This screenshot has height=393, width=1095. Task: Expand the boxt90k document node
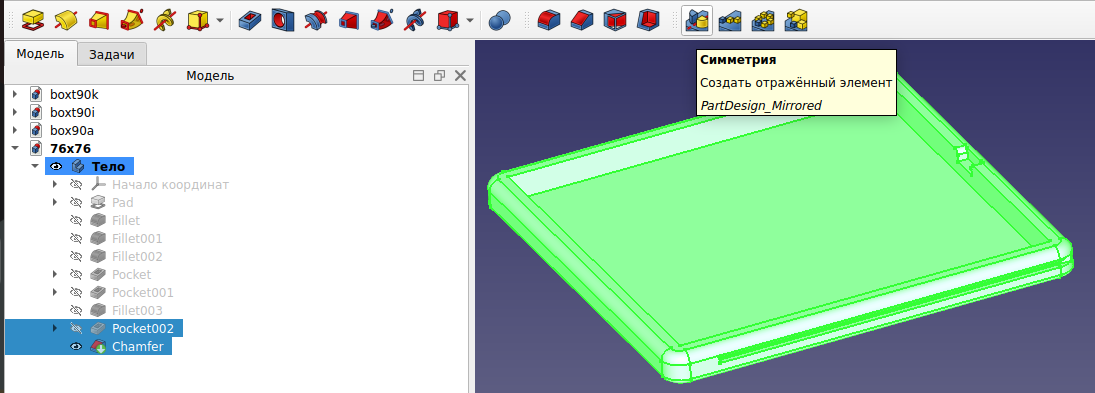coord(15,94)
